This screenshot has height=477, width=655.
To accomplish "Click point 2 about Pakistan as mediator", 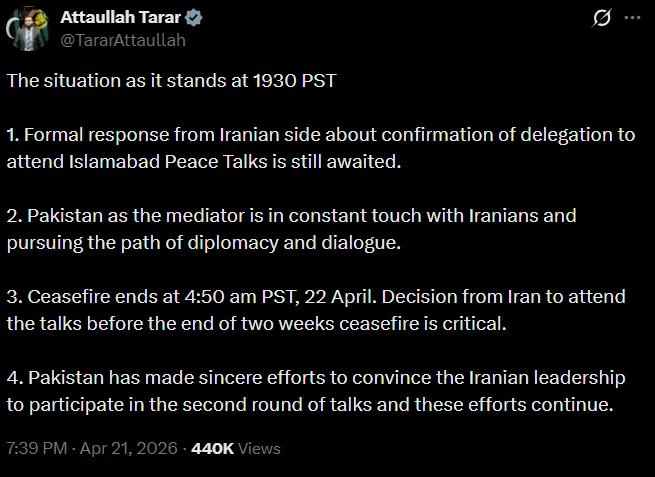I will 290,229.
